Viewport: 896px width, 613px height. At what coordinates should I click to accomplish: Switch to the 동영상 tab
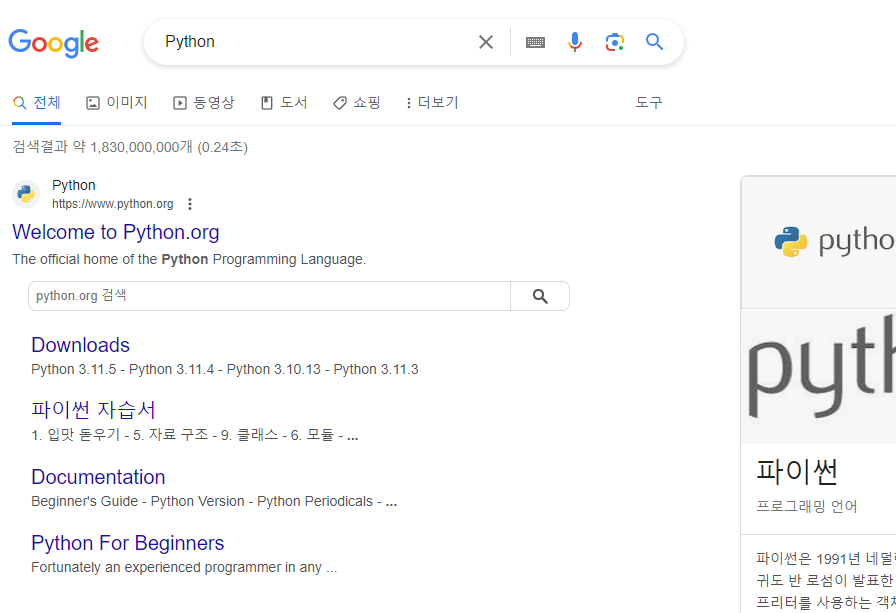tap(204, 103)
